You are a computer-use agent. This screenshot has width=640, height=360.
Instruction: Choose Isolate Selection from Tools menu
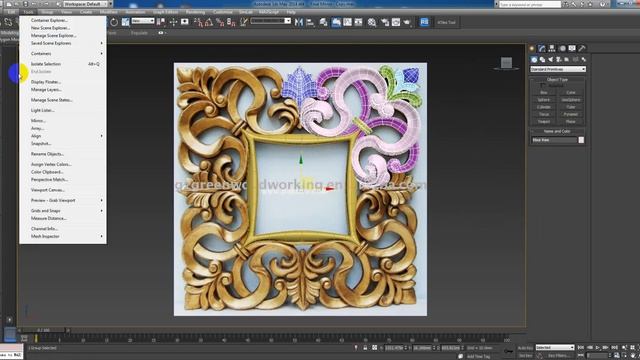pos(63,64)
